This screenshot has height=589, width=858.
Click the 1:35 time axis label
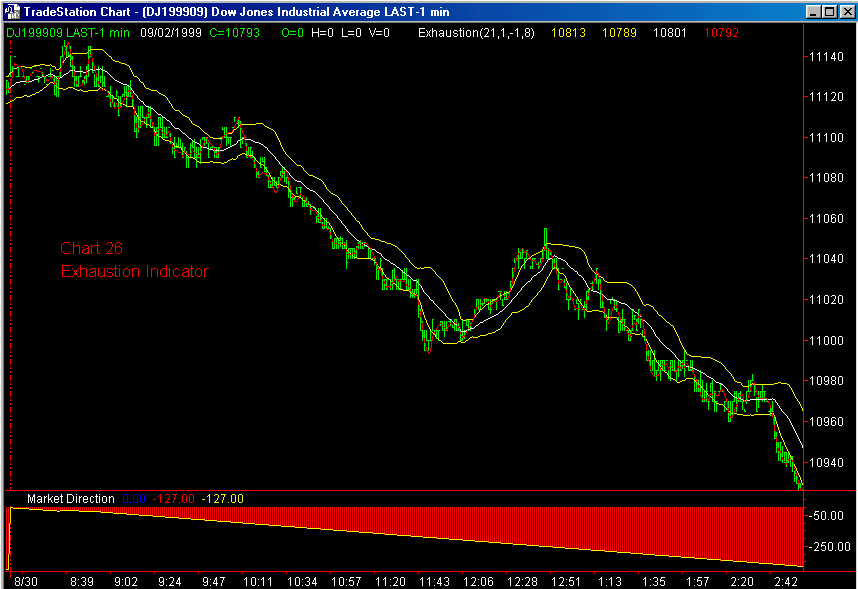coord(654,582)
